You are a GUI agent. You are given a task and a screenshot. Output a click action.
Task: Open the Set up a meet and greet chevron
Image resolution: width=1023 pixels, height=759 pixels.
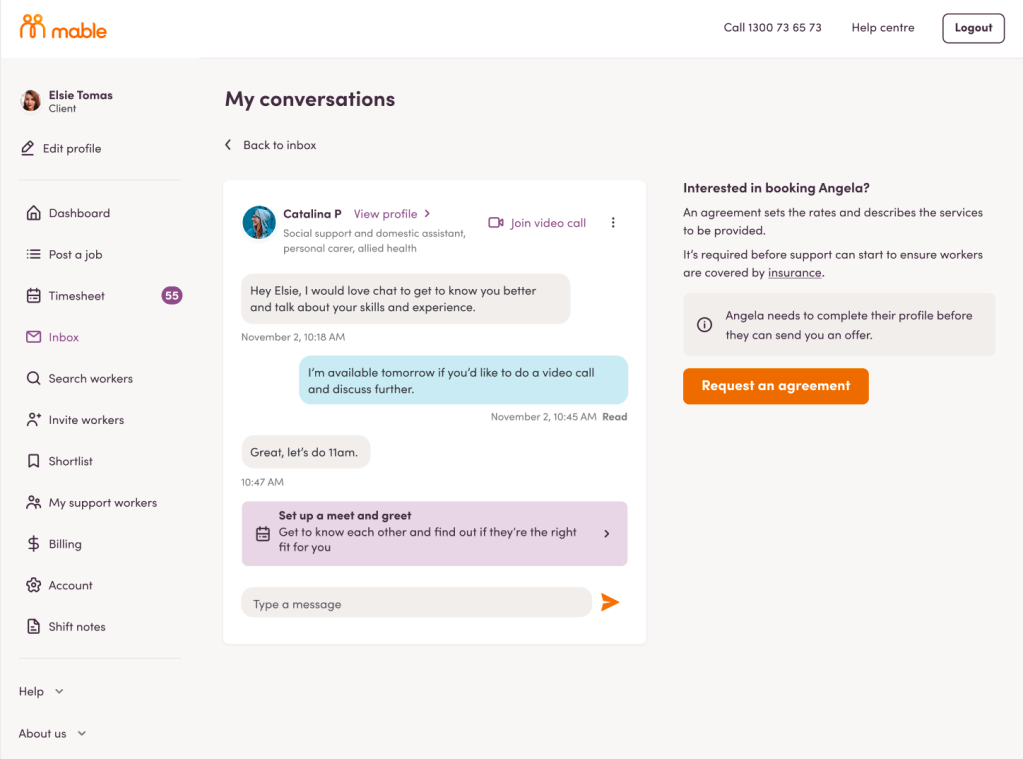pos(607,534)
